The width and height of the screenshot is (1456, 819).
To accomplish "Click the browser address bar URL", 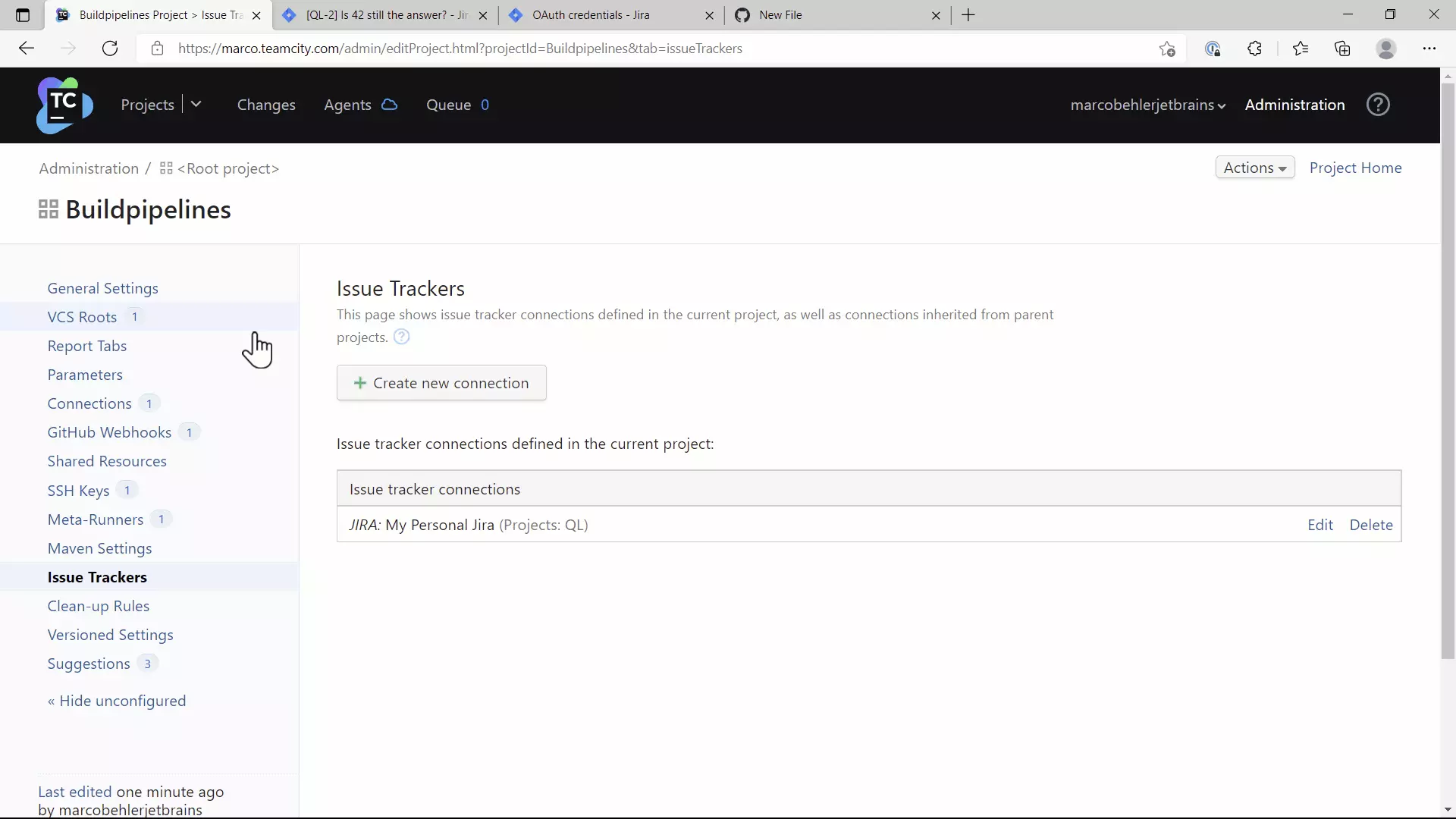I will pyautogui.click(x=460, y=49).
